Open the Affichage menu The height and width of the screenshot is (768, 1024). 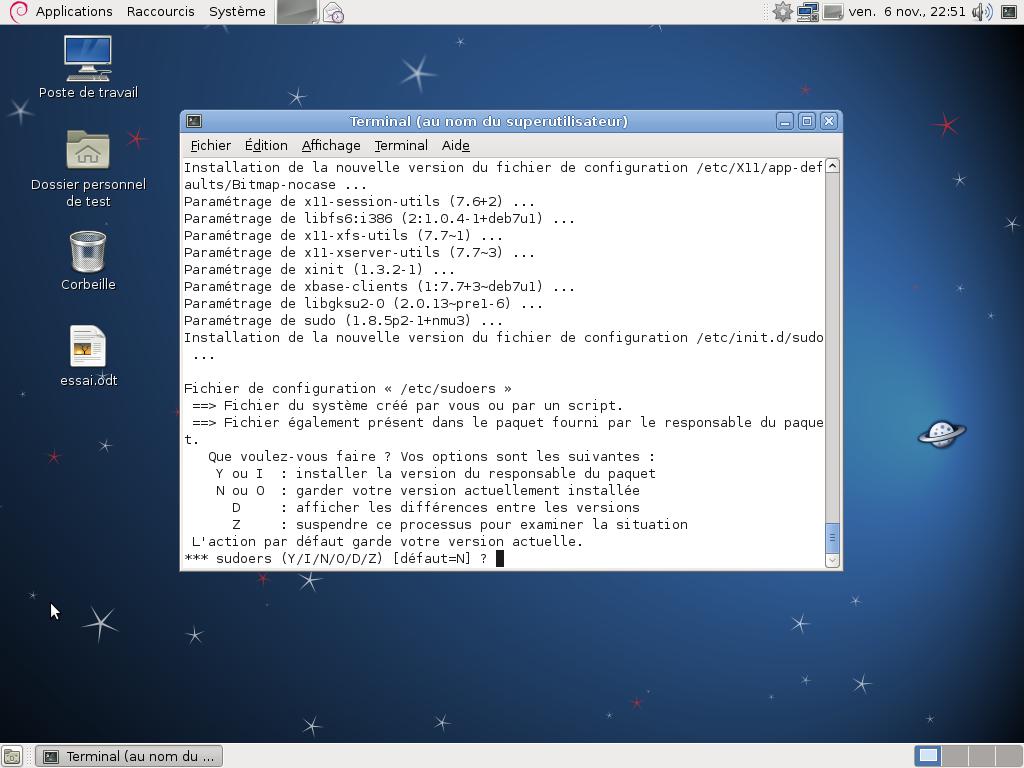pos(331,145)
